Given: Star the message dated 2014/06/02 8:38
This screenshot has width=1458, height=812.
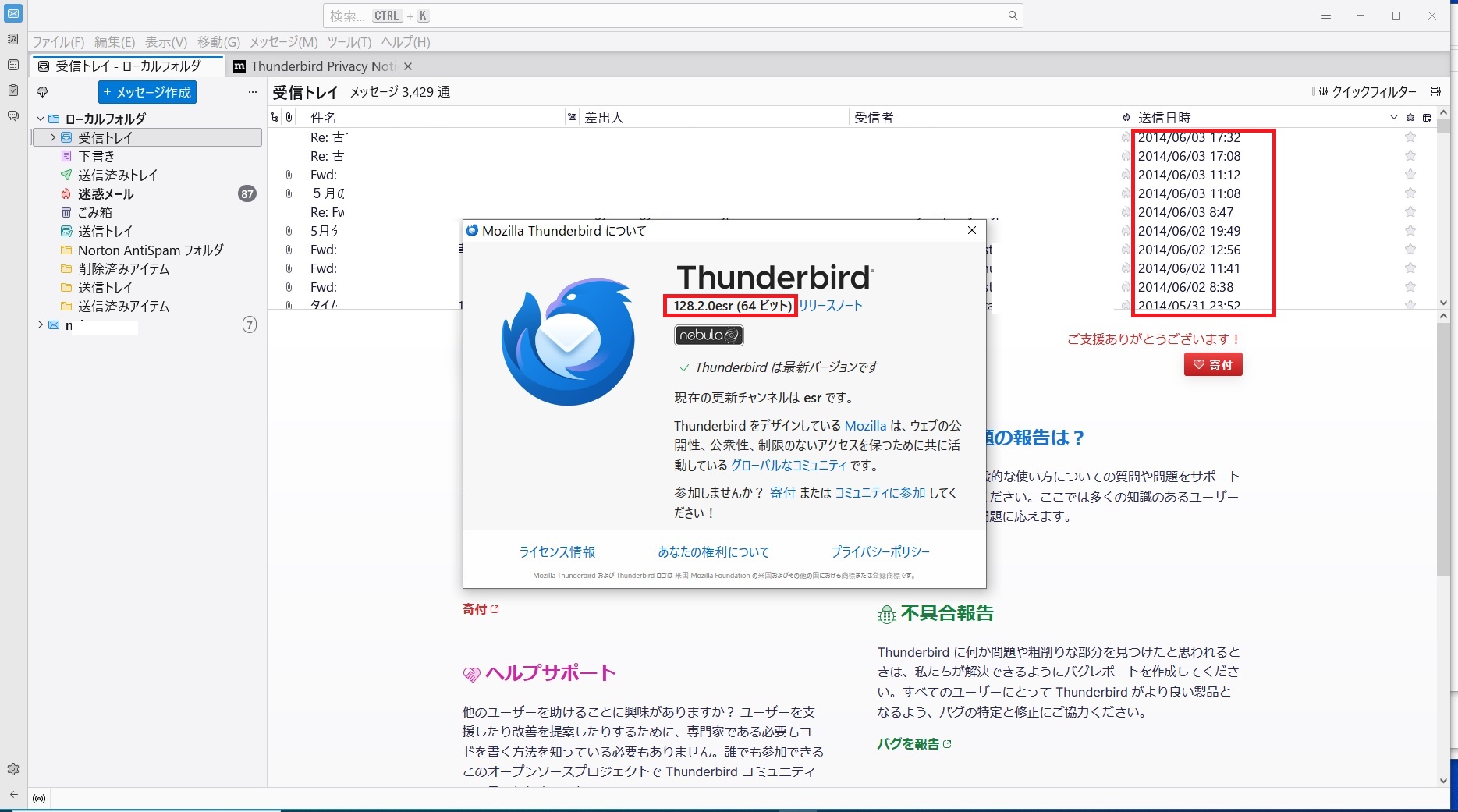Looking at the screenshot, I should pos(1410,287).
